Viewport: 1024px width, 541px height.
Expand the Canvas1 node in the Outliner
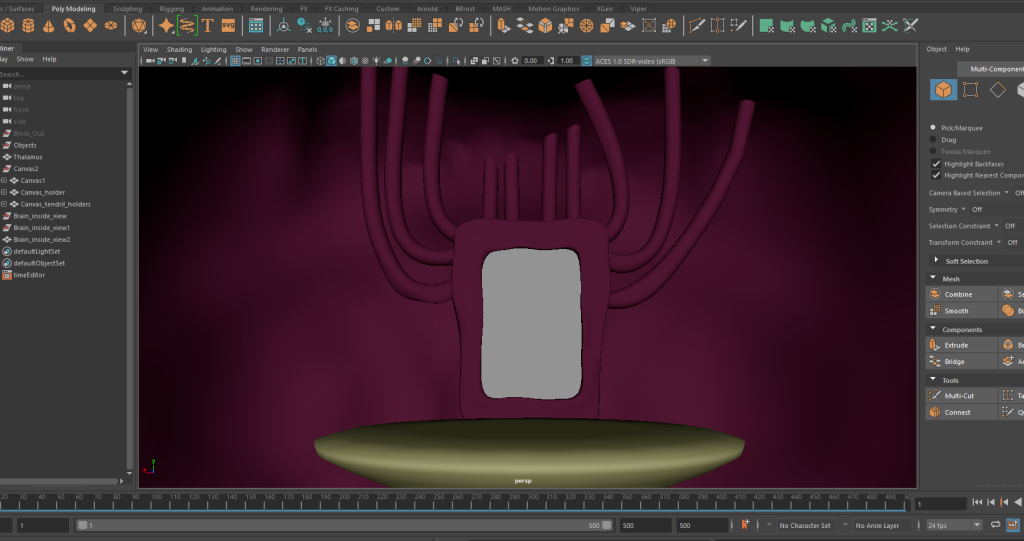coord(4,181)
